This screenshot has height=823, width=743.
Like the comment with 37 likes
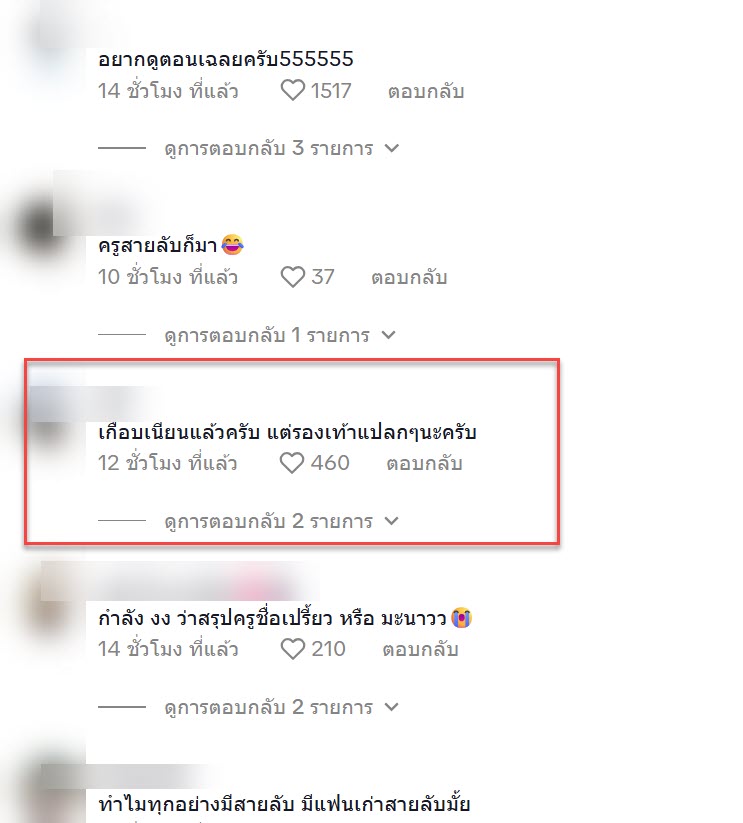293,277
